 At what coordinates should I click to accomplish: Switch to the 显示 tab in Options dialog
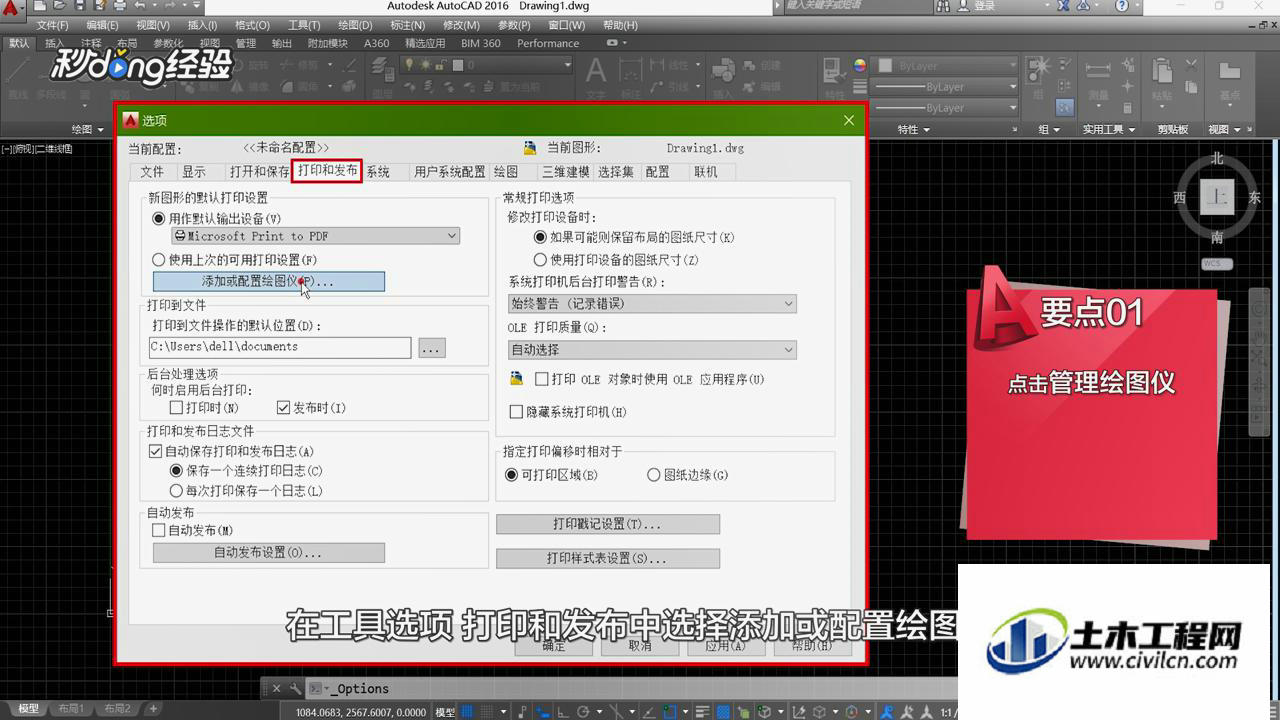194,172
